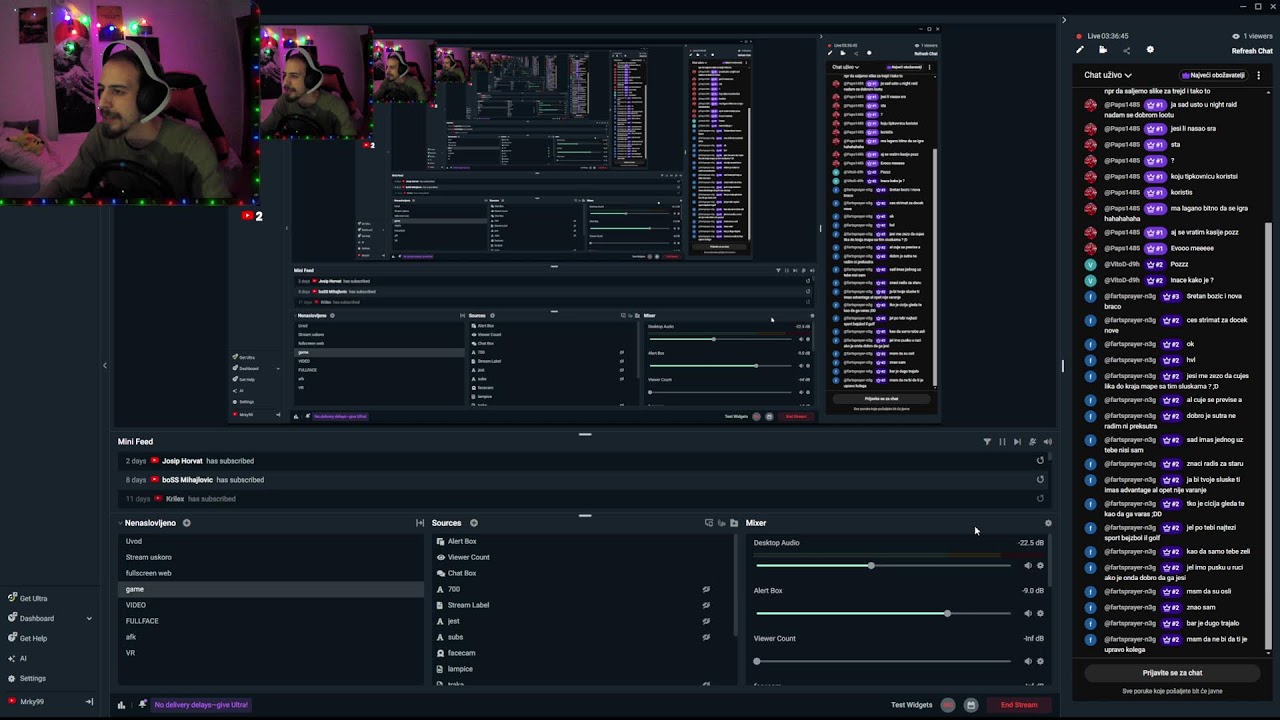
Task: Collapse the left editor side arrow
Action: click(x=105, y=365)
